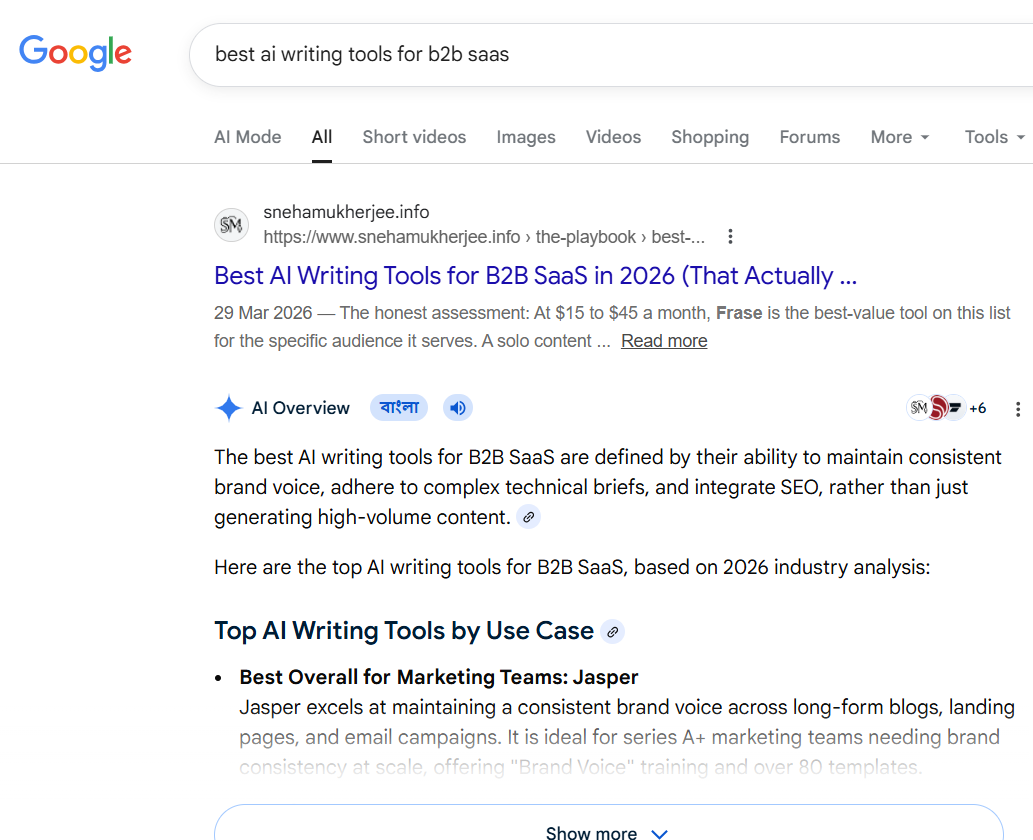The height and width of the screenshot is (840, 1033).
Task: Expand the More dropdown
Action: point(900,137)
